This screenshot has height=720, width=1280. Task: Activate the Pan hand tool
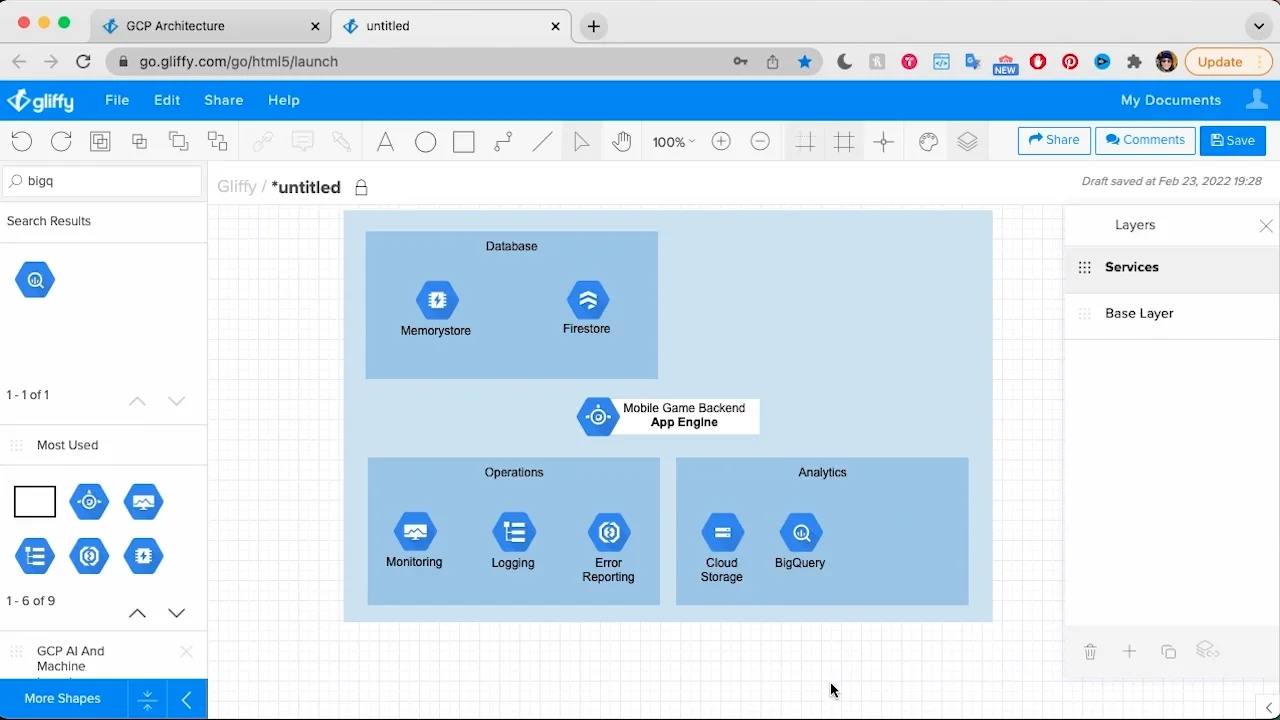click(622, 142)
